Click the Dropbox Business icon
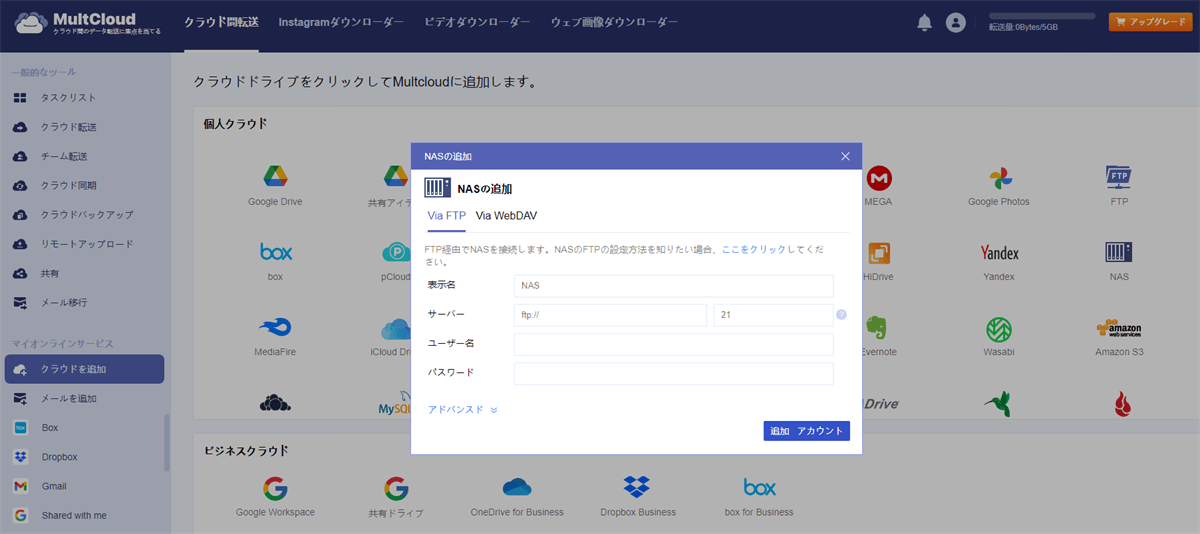The height and width of the screenshot is (534, 1200). point(638,488)
